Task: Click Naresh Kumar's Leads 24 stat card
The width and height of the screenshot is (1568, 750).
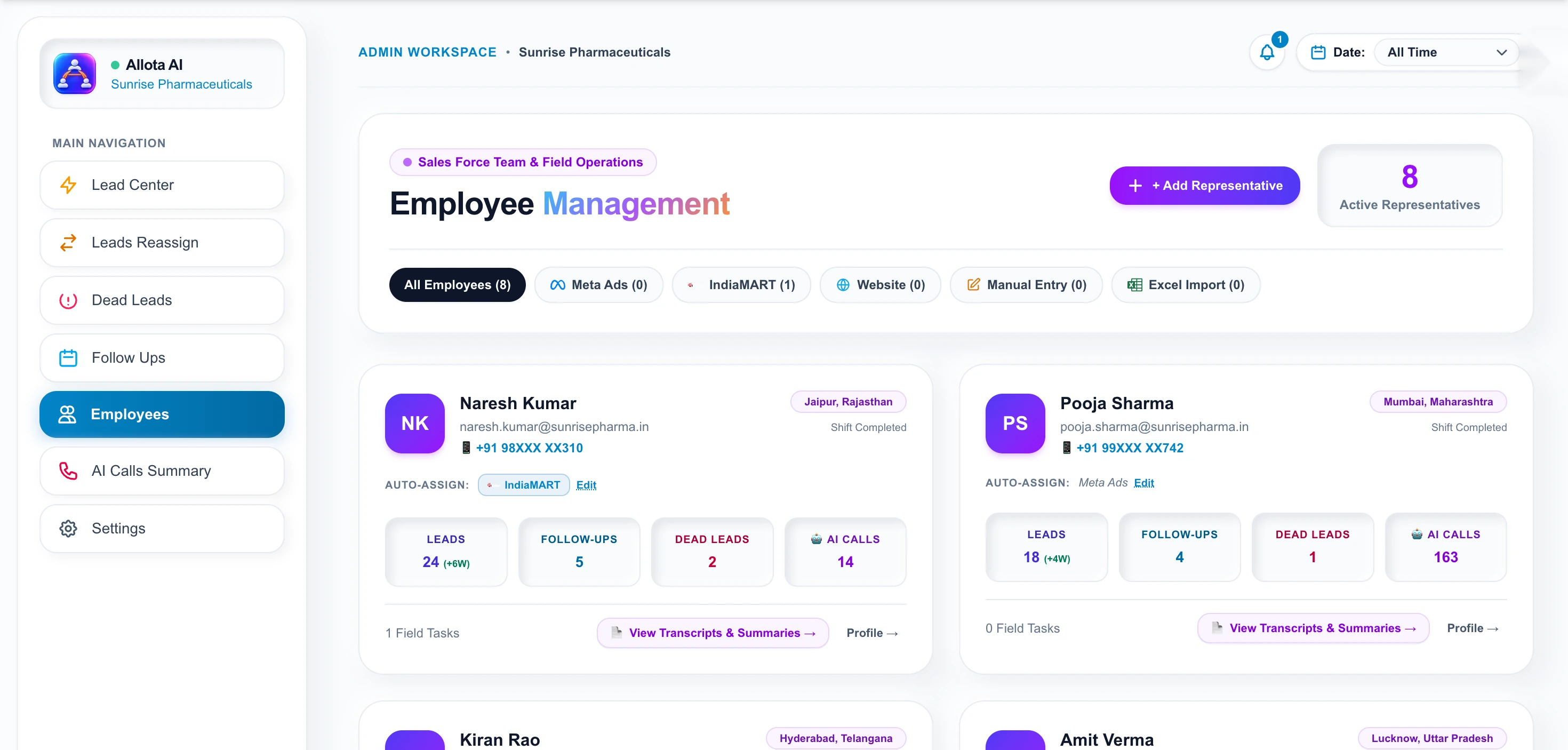Action: tap(446, 552)
